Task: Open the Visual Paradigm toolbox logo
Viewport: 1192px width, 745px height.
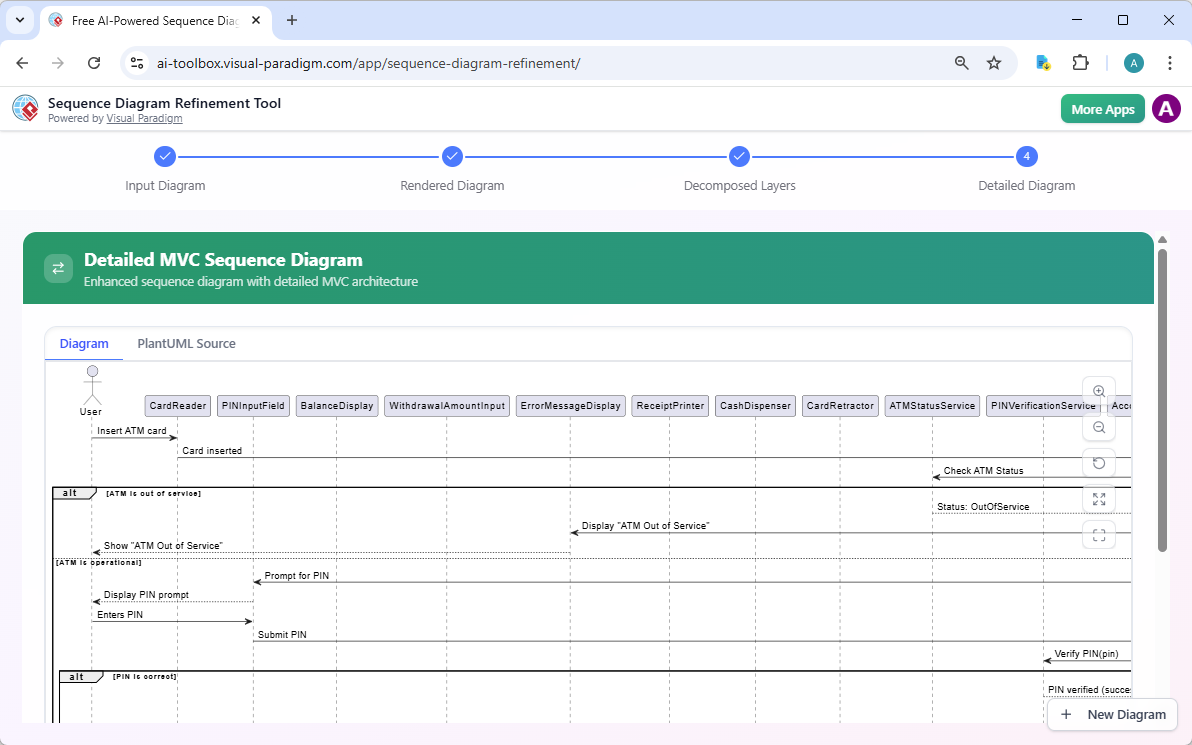Action: click(x=25, y=108)
